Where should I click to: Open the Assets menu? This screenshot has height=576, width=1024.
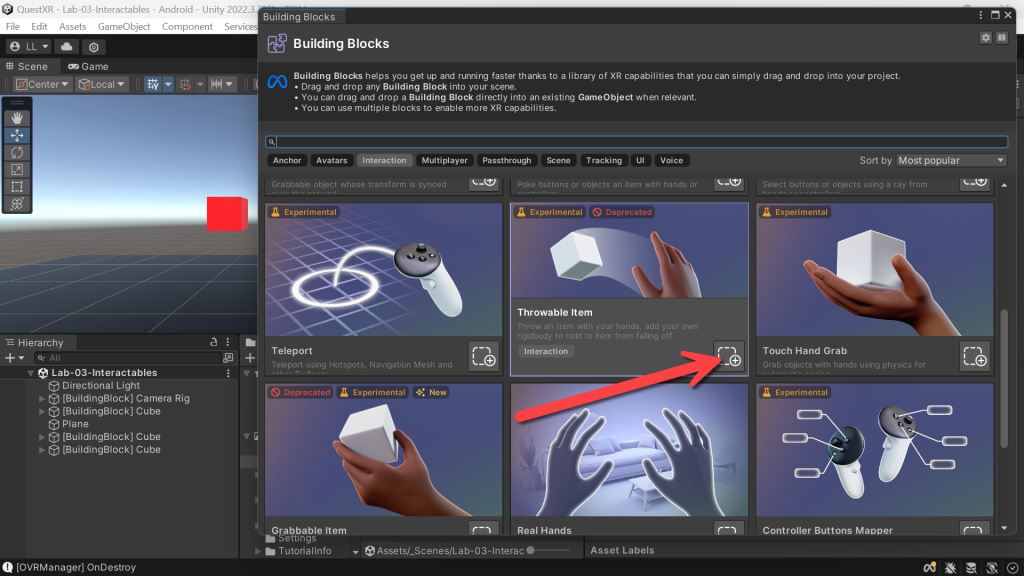click(x=72, y=27)
